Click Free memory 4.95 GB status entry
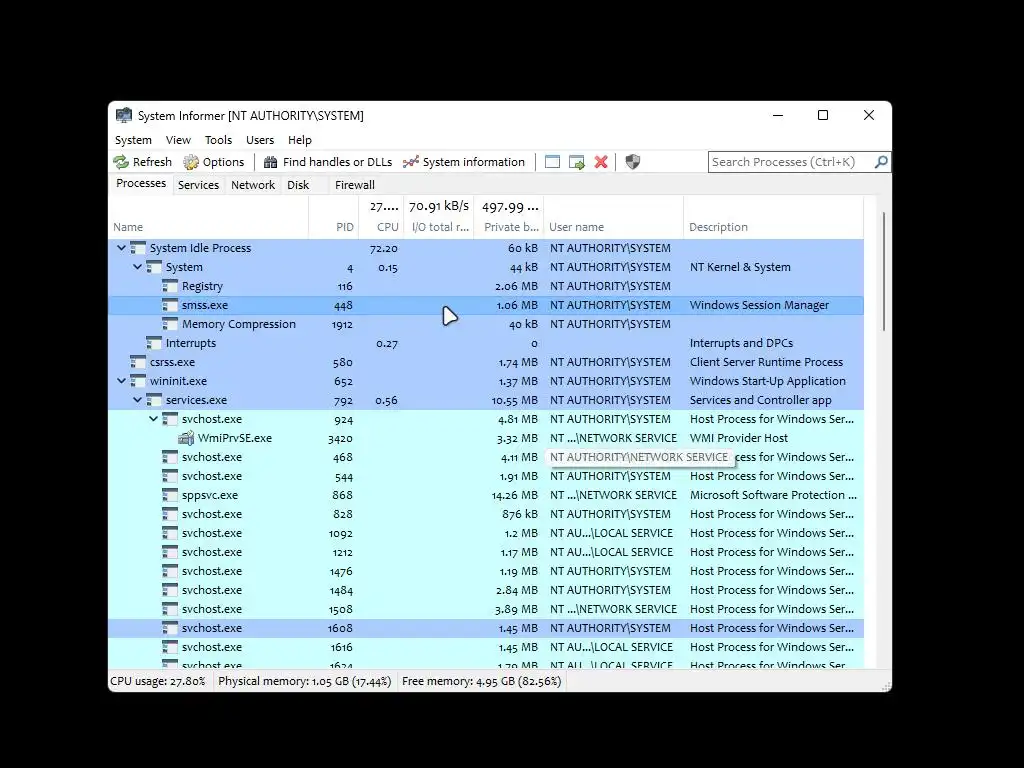 pyautogui.click(x=481, y=681)
